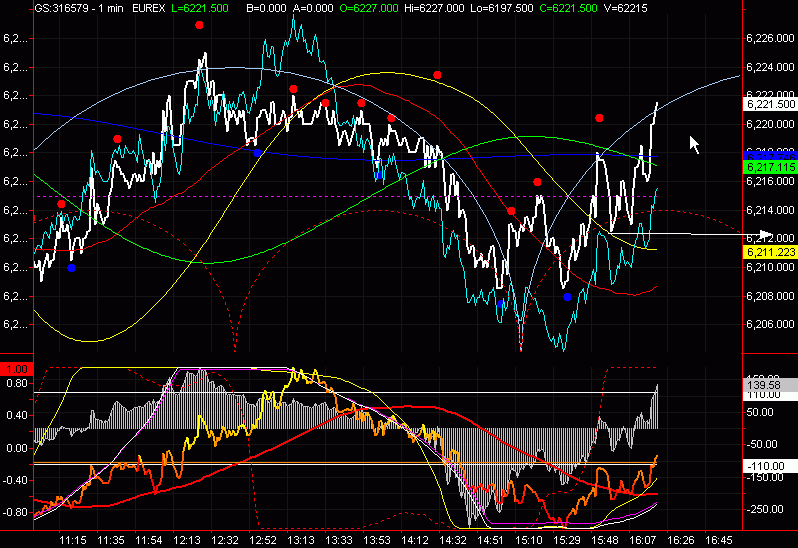Viewport: 798px width, 548px height.
Task: Click the 6,220.000 price axis label
Action: [x=770, y=124]
